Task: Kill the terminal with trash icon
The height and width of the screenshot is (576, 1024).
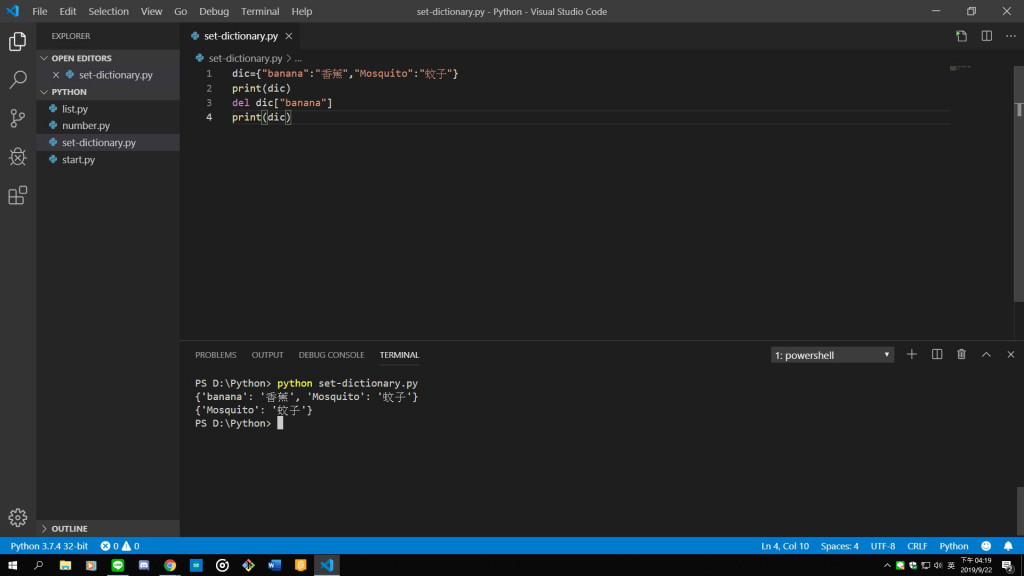Action: [x=961, y=355]
